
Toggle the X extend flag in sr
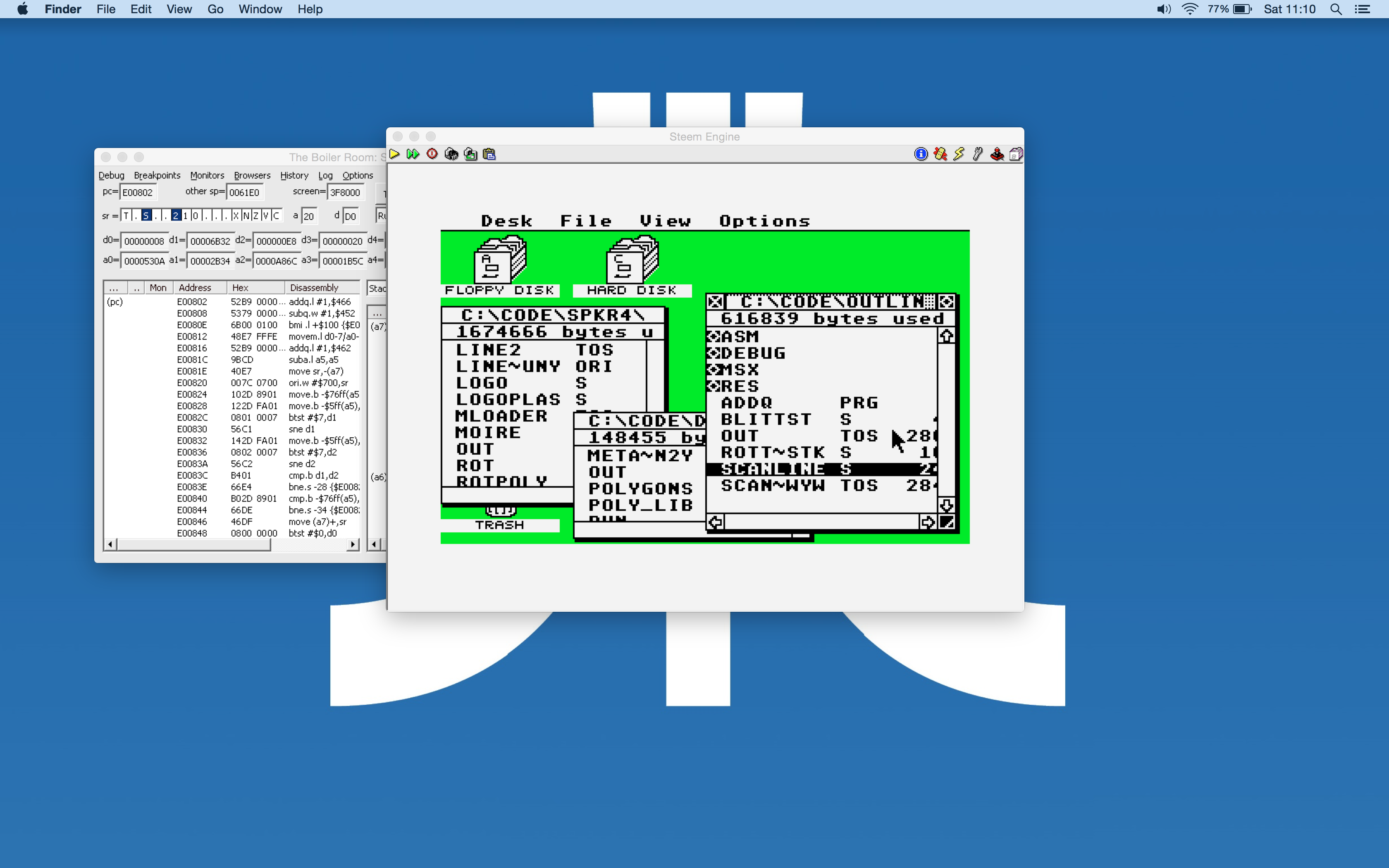tap(235, 215)
